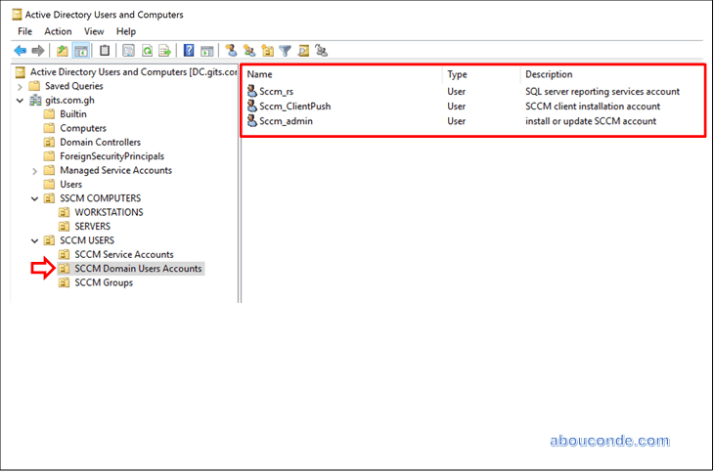This screenshot has height=472, width=714.
Task: Collapse the SCCM USERS organizational unit
Action: (x=36, y=240)
